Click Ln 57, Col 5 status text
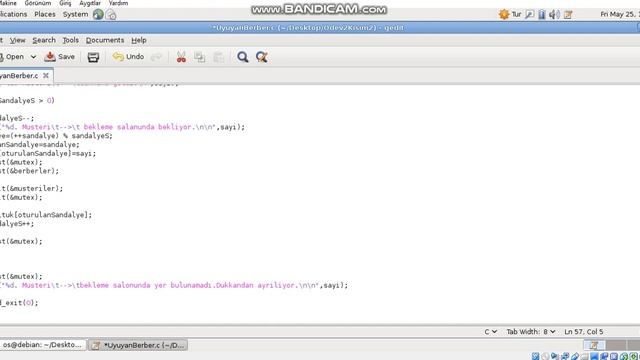 coord(584,331)
